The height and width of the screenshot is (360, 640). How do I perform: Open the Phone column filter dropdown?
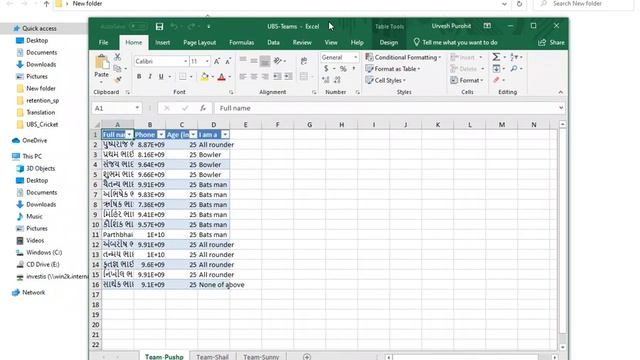[161, 135]
